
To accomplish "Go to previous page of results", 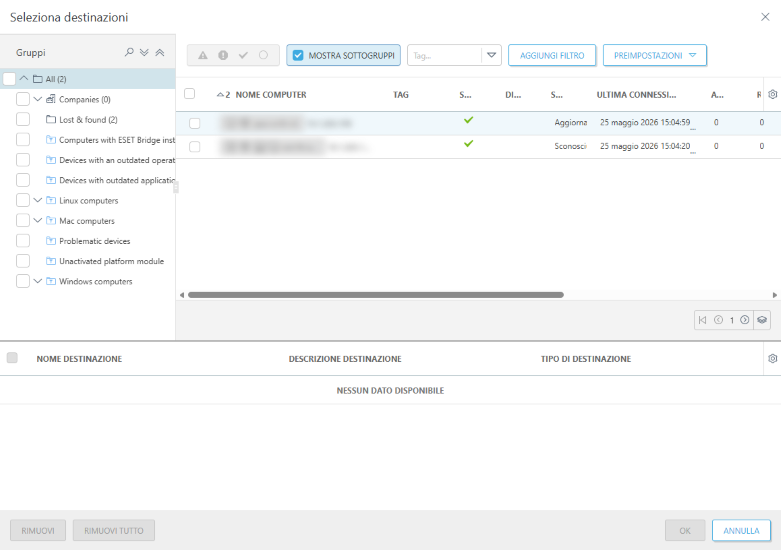I will click(718, 320).
